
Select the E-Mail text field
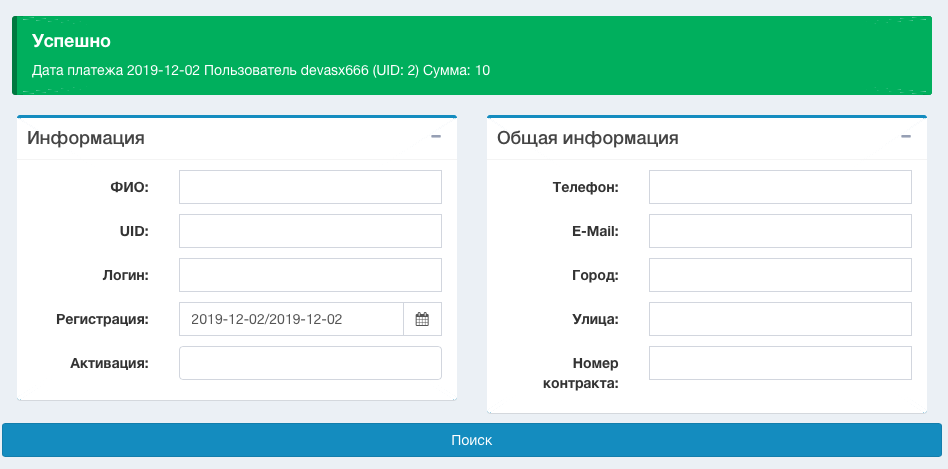pos(780,231)
